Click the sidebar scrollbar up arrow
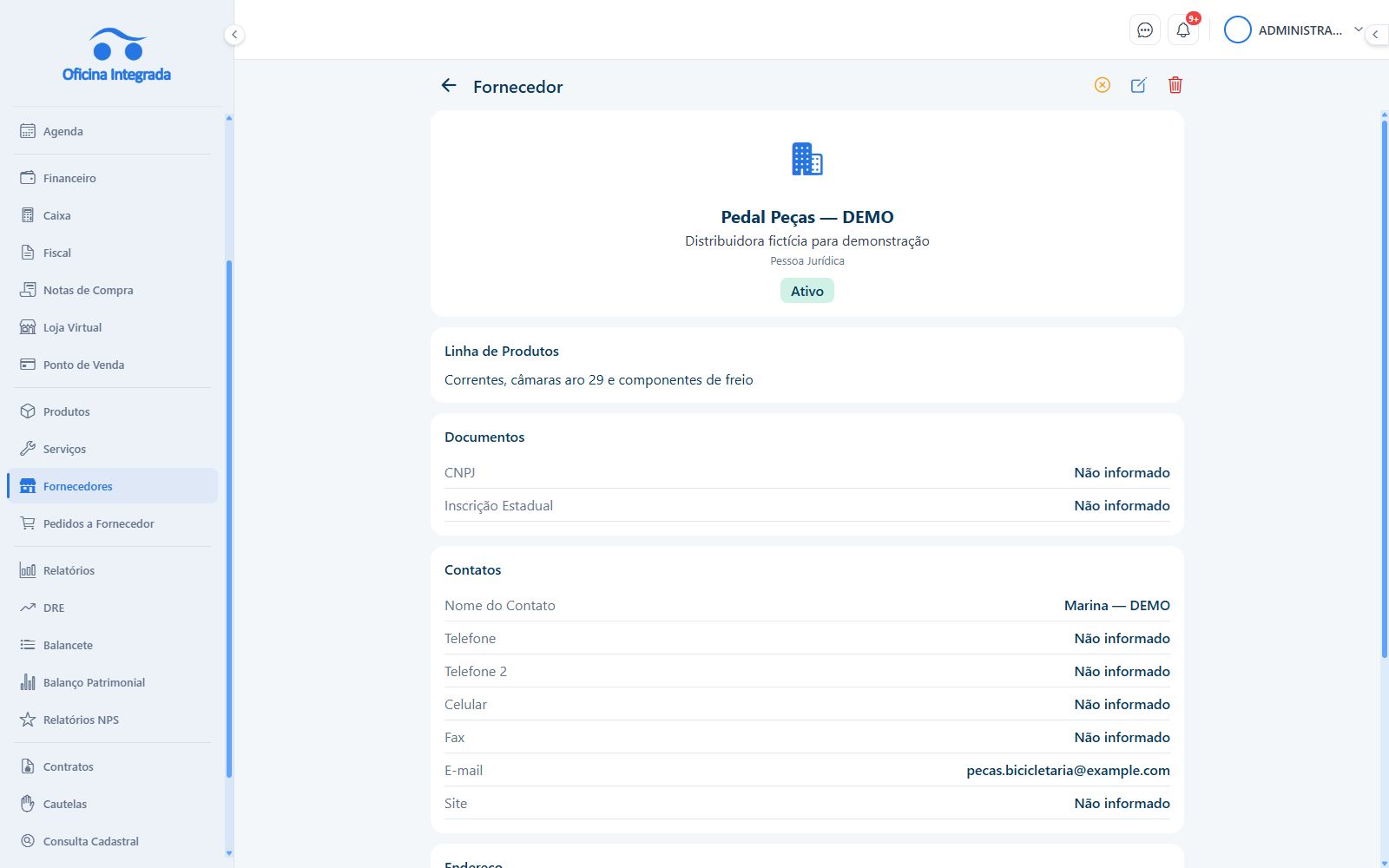This screenshot has height=868, width=1389. 229,117
